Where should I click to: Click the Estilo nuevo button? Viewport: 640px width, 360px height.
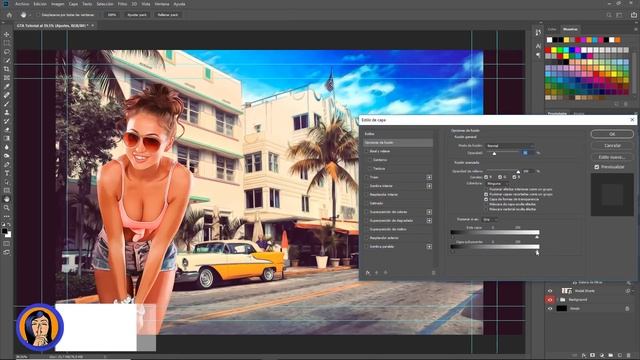click(x=612, y=157)
